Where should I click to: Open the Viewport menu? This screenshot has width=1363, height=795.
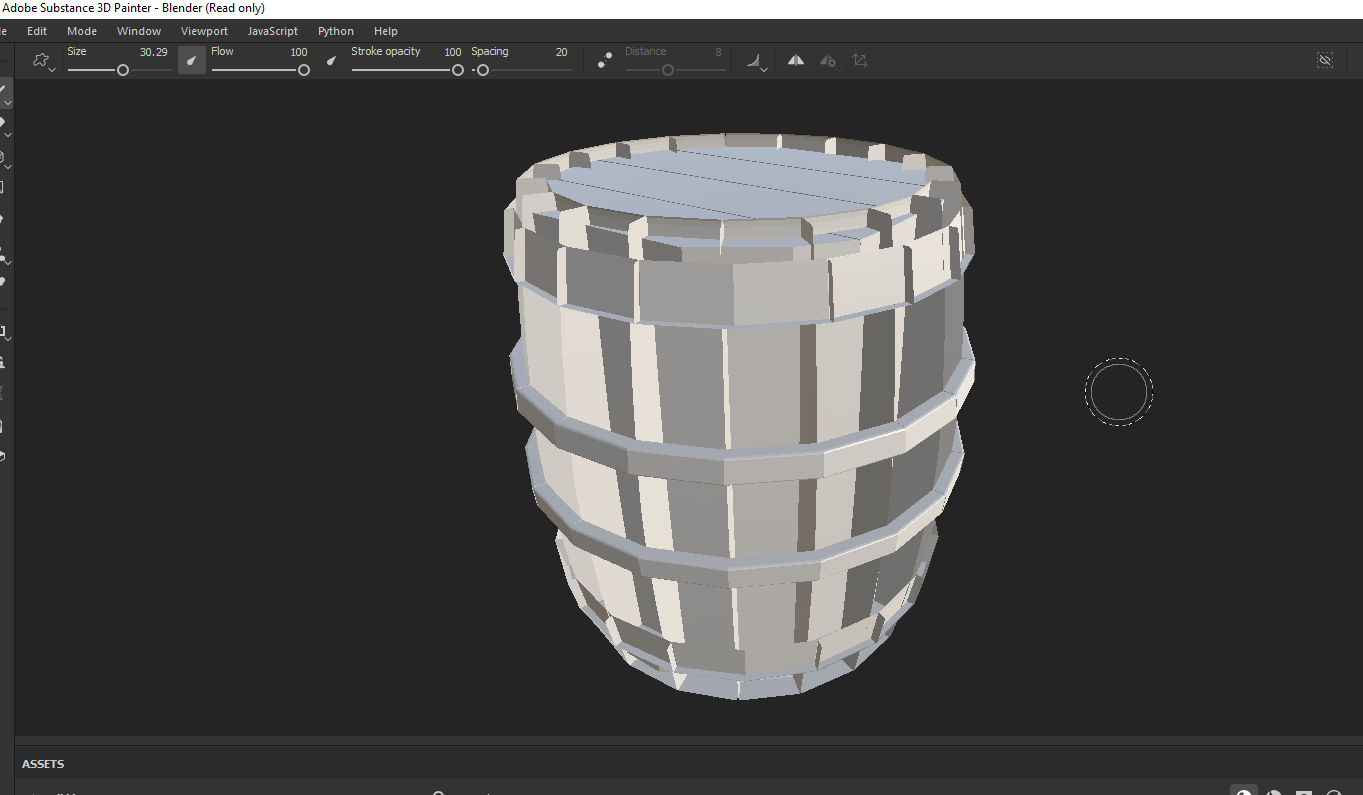tap(204, 31)
